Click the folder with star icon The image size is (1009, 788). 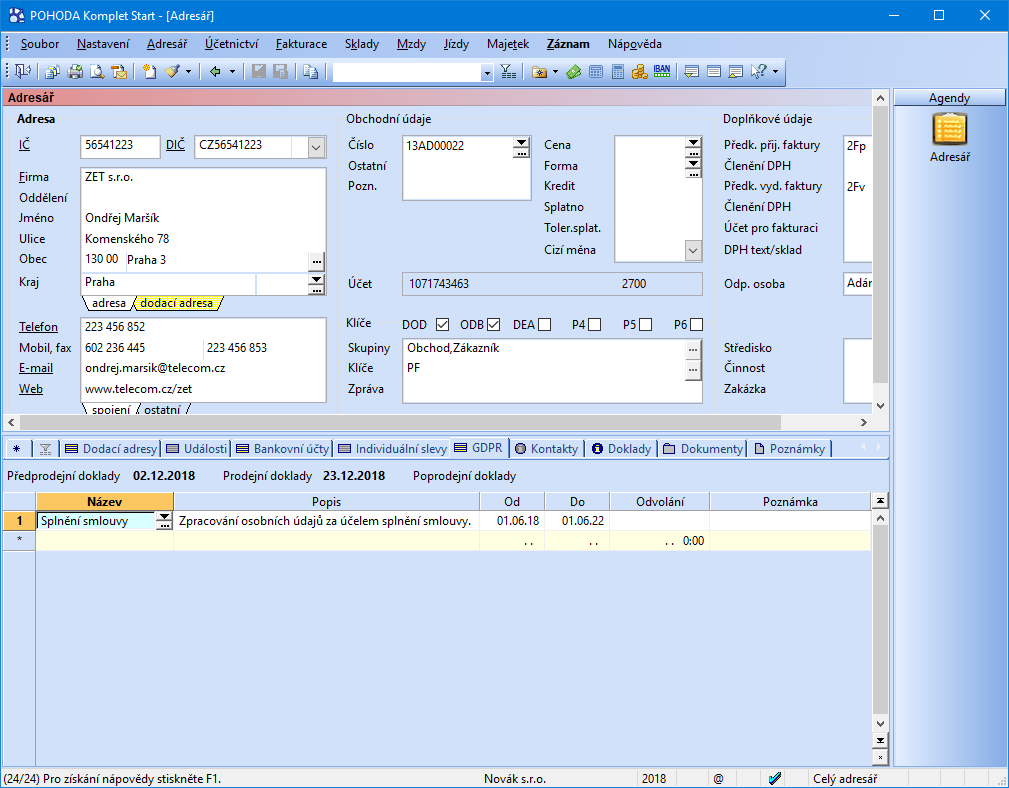(539, 72)
